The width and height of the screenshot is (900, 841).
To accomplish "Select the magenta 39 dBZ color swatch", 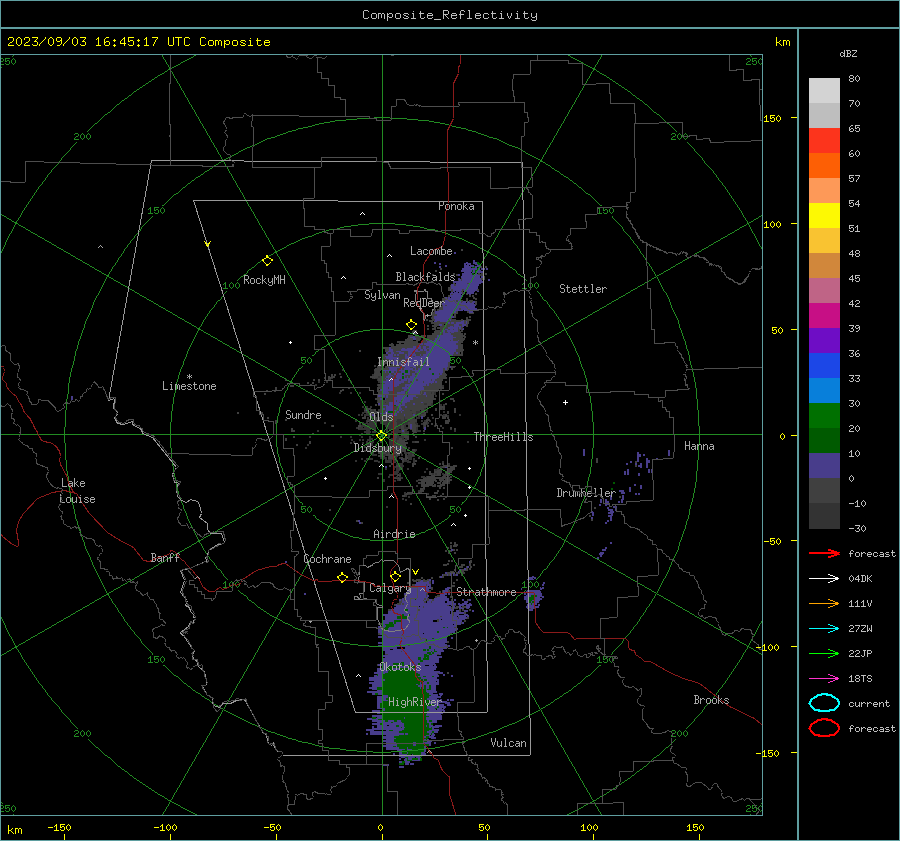I will [824, 316].
